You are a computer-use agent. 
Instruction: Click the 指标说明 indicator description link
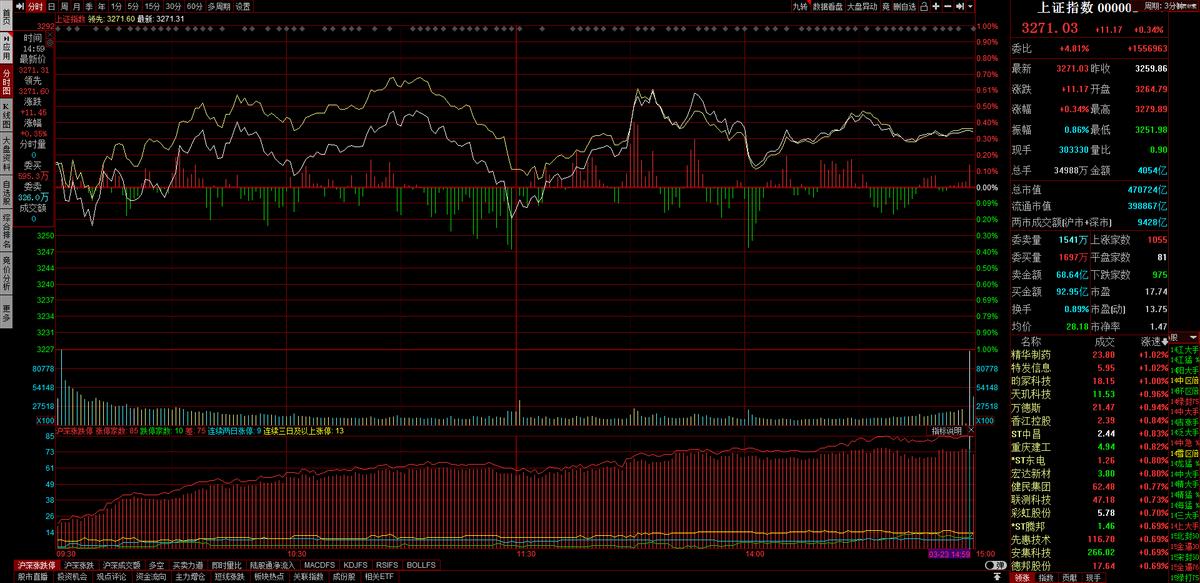[946, 431]
